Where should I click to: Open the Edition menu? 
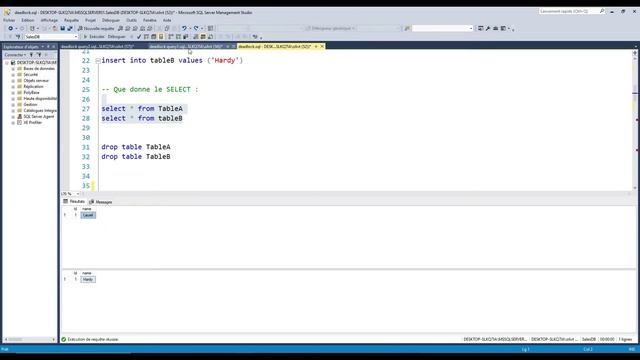coord(28,20)
